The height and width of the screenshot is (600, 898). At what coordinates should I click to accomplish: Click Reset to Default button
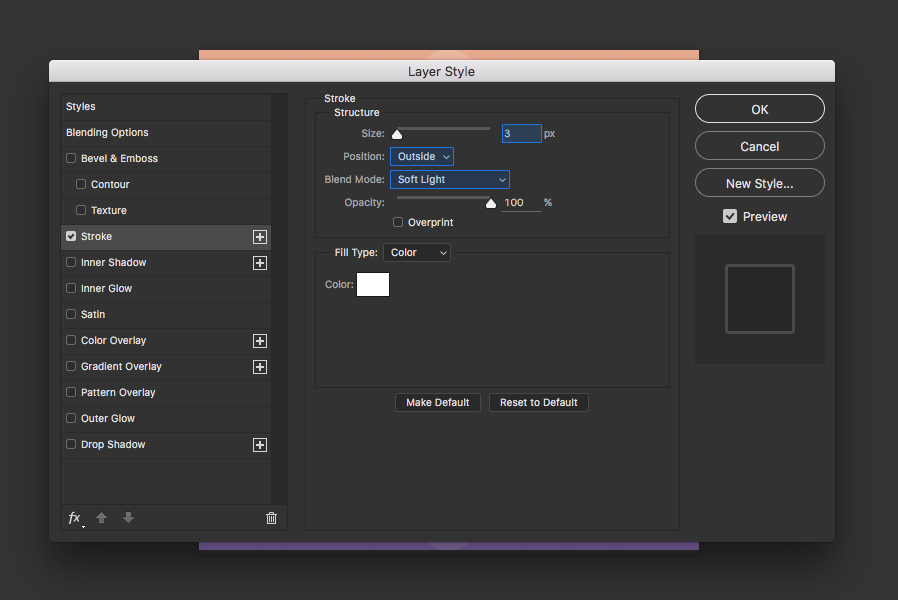(539, 402)
